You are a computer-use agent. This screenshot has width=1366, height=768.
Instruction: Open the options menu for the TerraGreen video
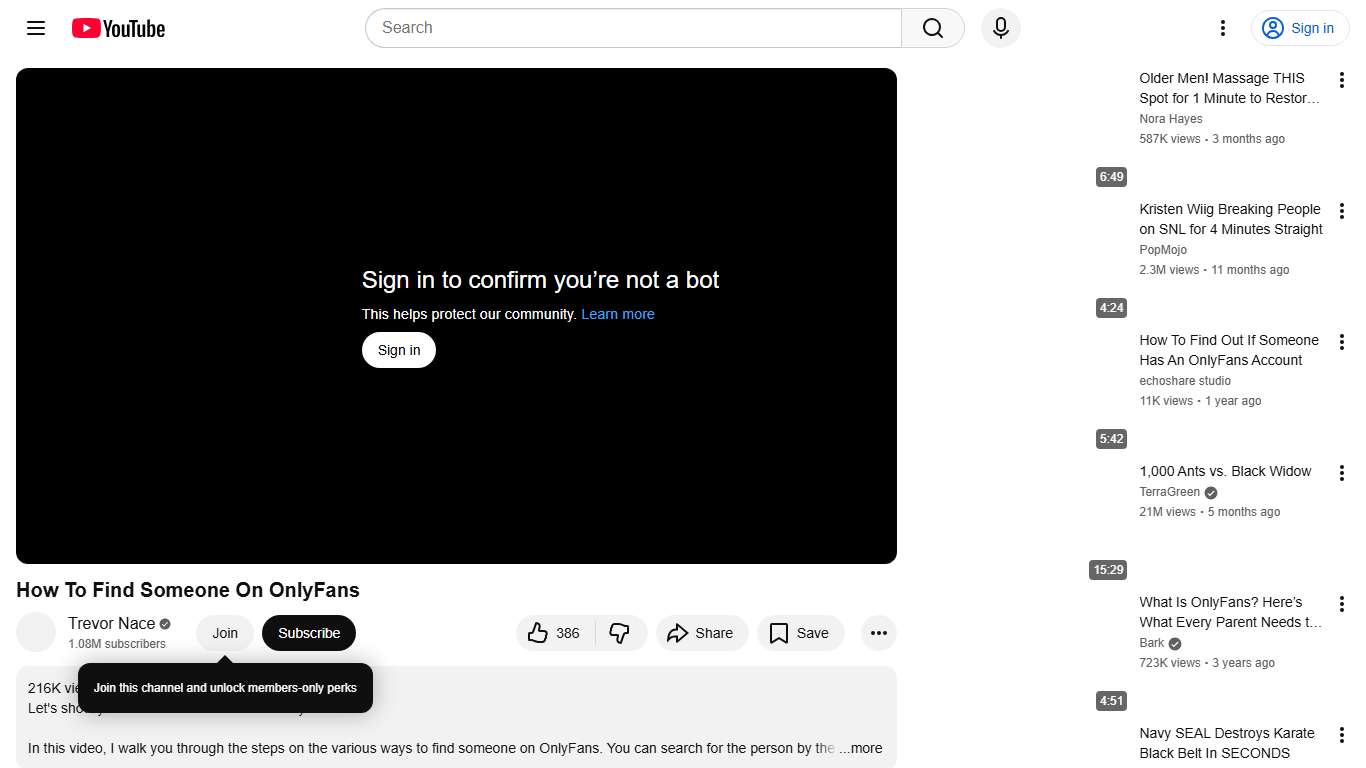(x=1342, y=473)
